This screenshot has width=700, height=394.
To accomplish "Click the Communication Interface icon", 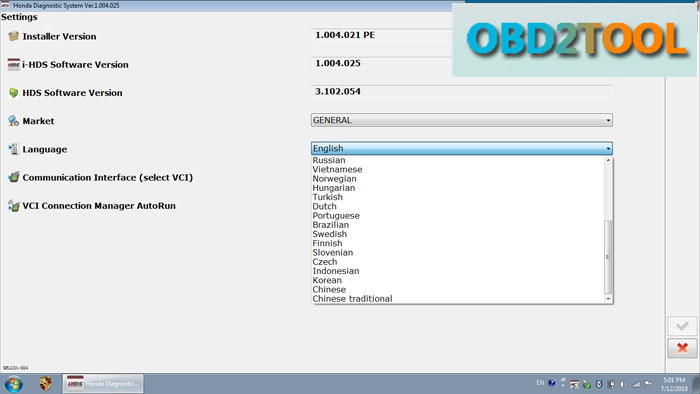I will point(13,177).
